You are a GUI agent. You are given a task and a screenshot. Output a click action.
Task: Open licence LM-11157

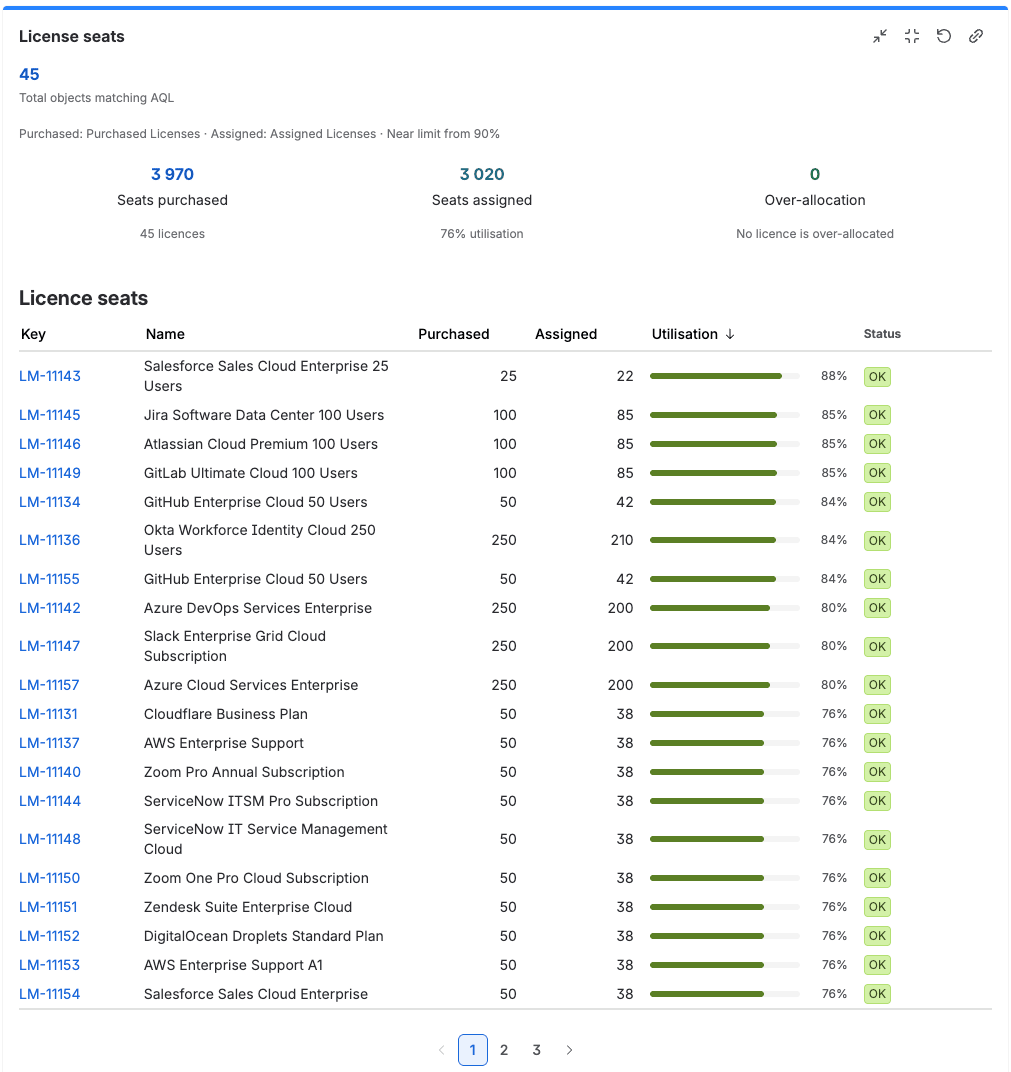click(49, 685)
